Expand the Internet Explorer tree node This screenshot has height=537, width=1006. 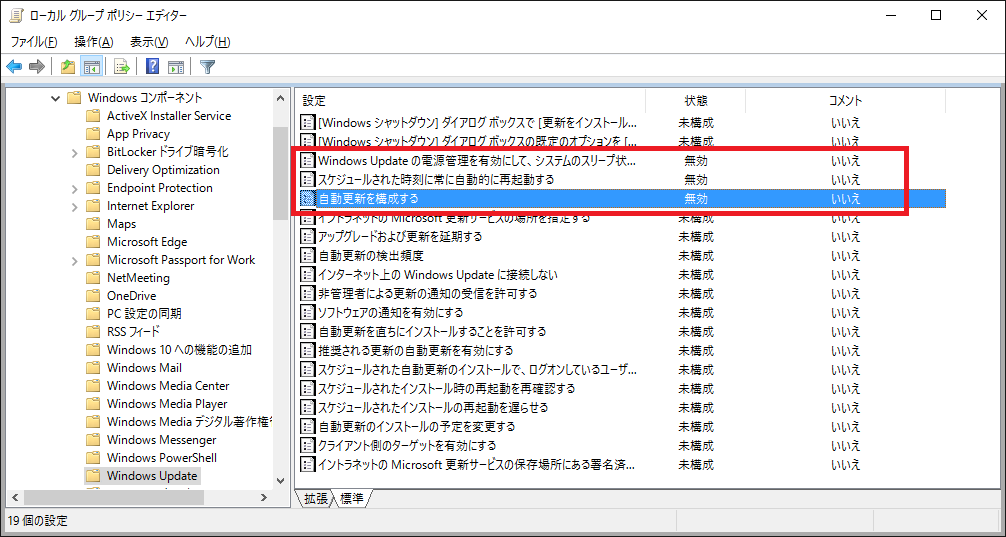coord(75,206)
